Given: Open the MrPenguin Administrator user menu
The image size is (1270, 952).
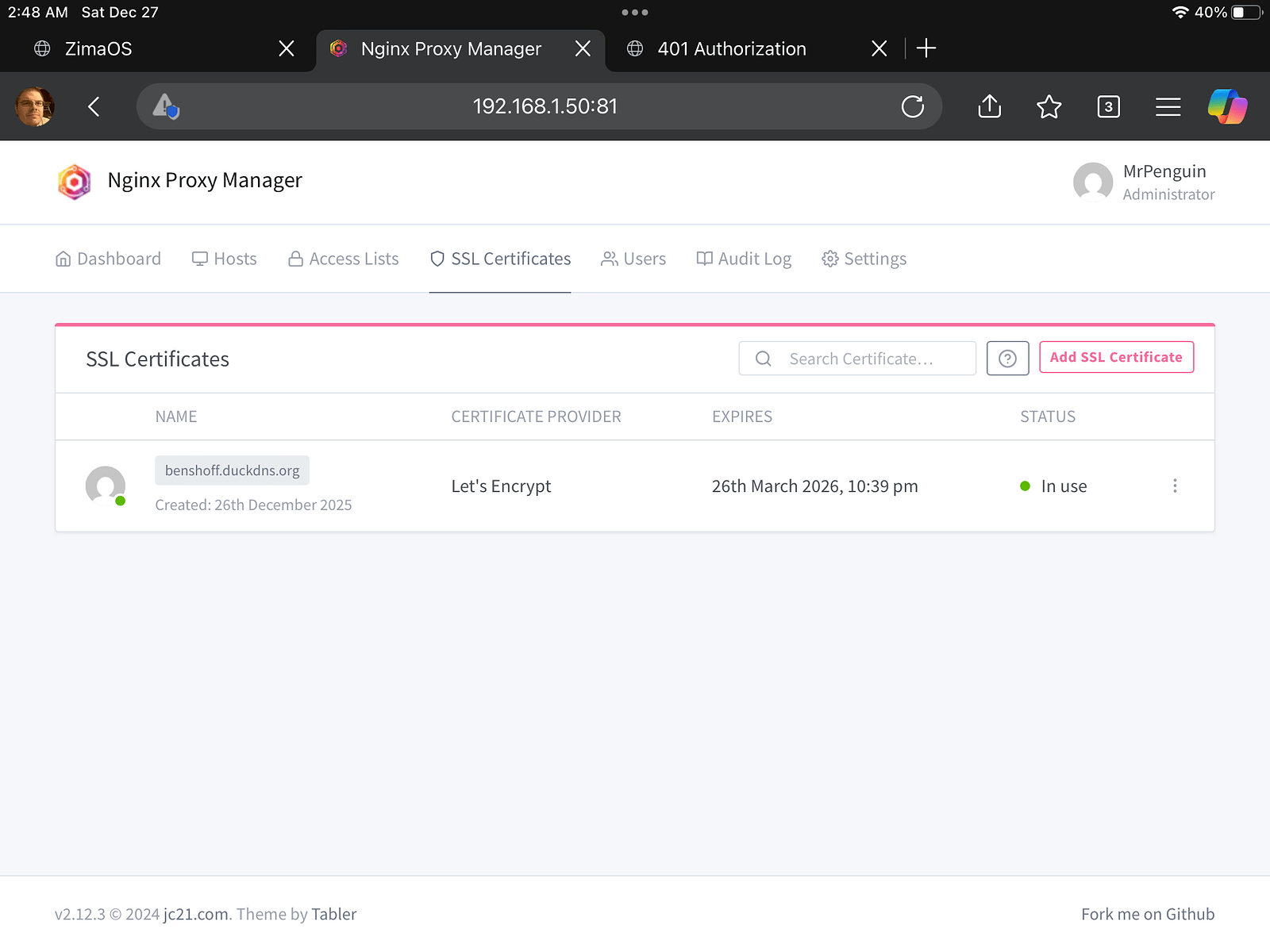Looking at the screenshot, I should coord(1144,182).
